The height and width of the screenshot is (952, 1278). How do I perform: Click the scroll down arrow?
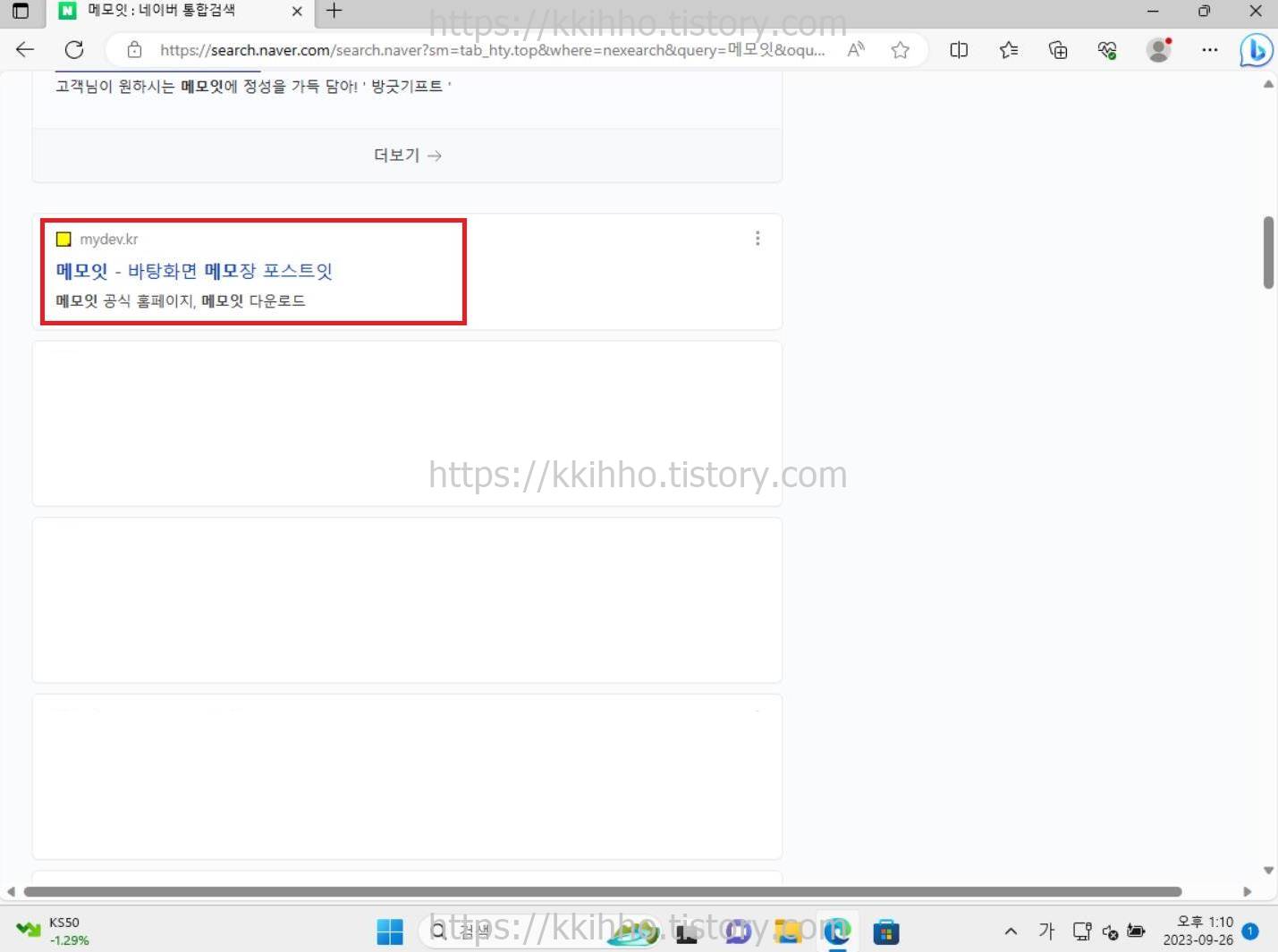click(1268, 870)
